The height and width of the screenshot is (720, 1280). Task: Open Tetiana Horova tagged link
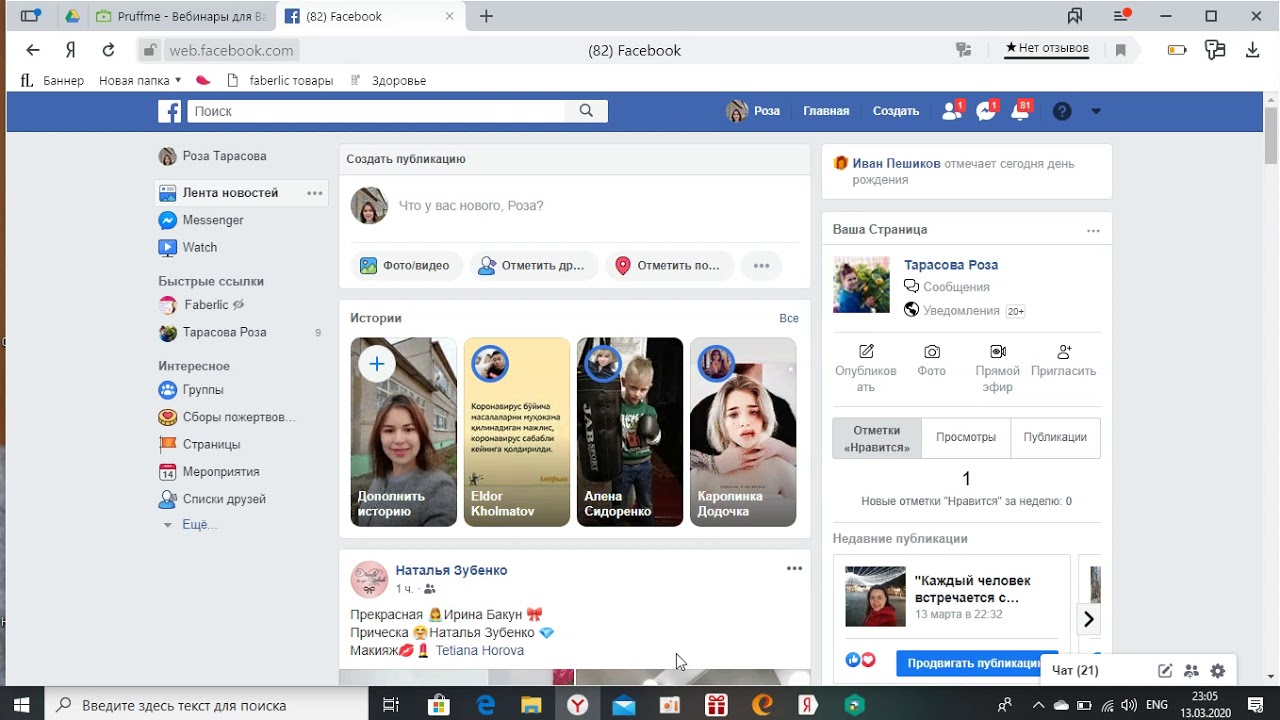click(479, 651)
